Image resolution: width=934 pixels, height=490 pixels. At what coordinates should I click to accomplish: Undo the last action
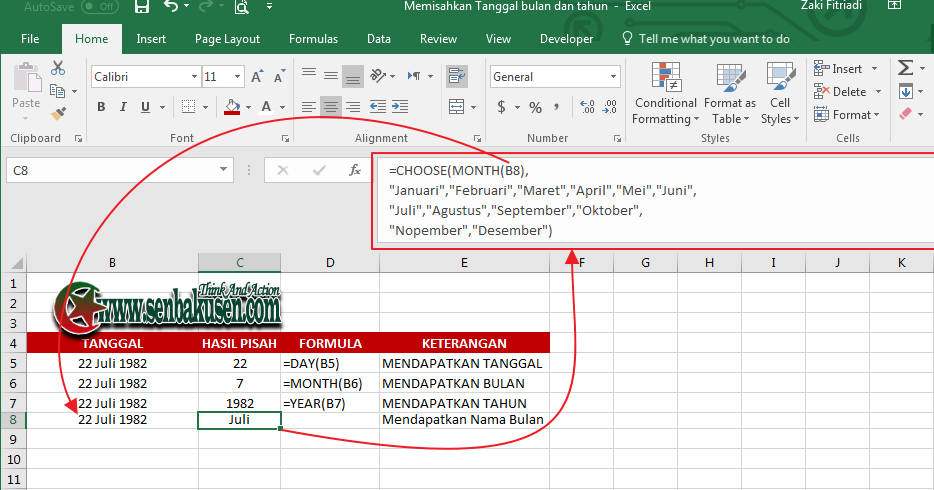coord(172,7)
